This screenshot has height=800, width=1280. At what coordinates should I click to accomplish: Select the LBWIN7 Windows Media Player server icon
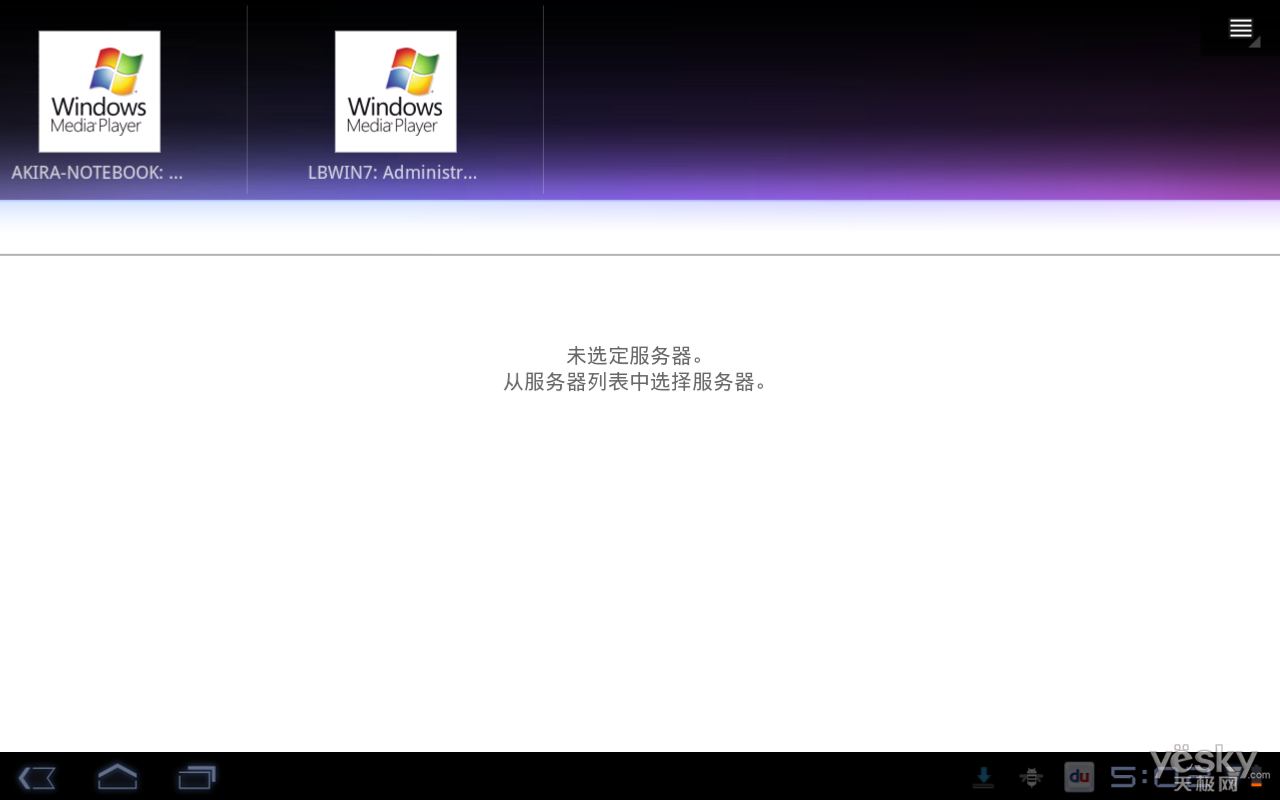pos(395,91)
